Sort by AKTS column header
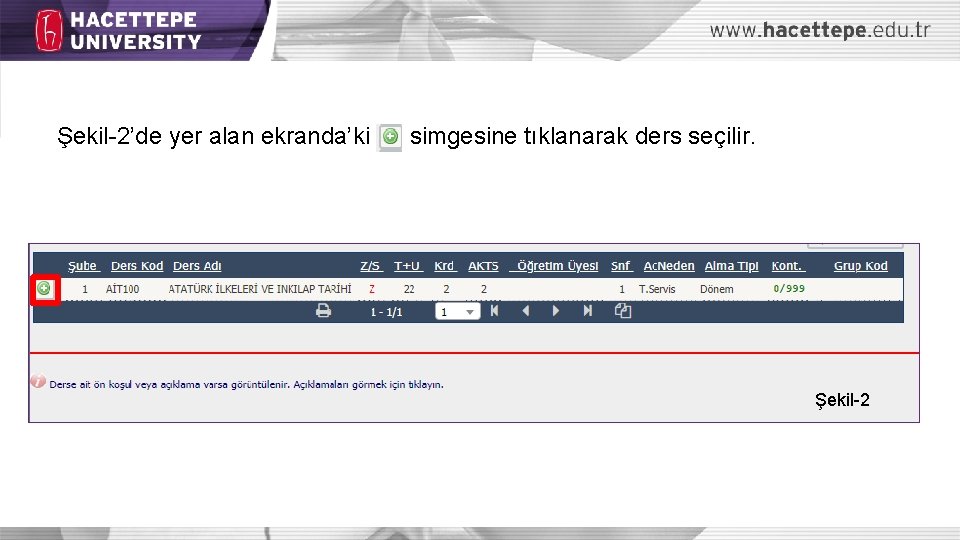The image size is (960, 540). coord(483,266)
